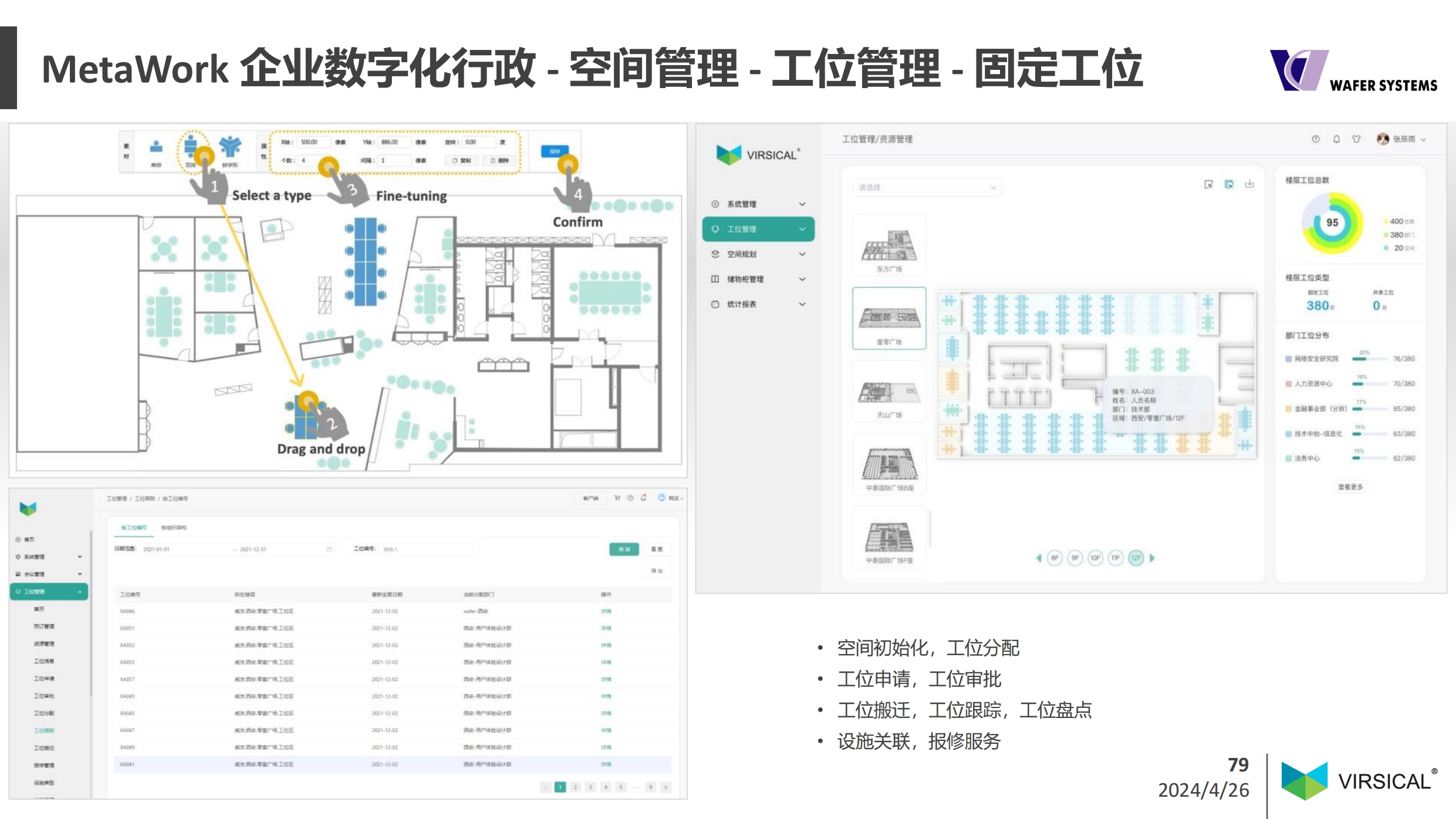Click the help question-mark icon in resource management header

[x=1316, y=139]
